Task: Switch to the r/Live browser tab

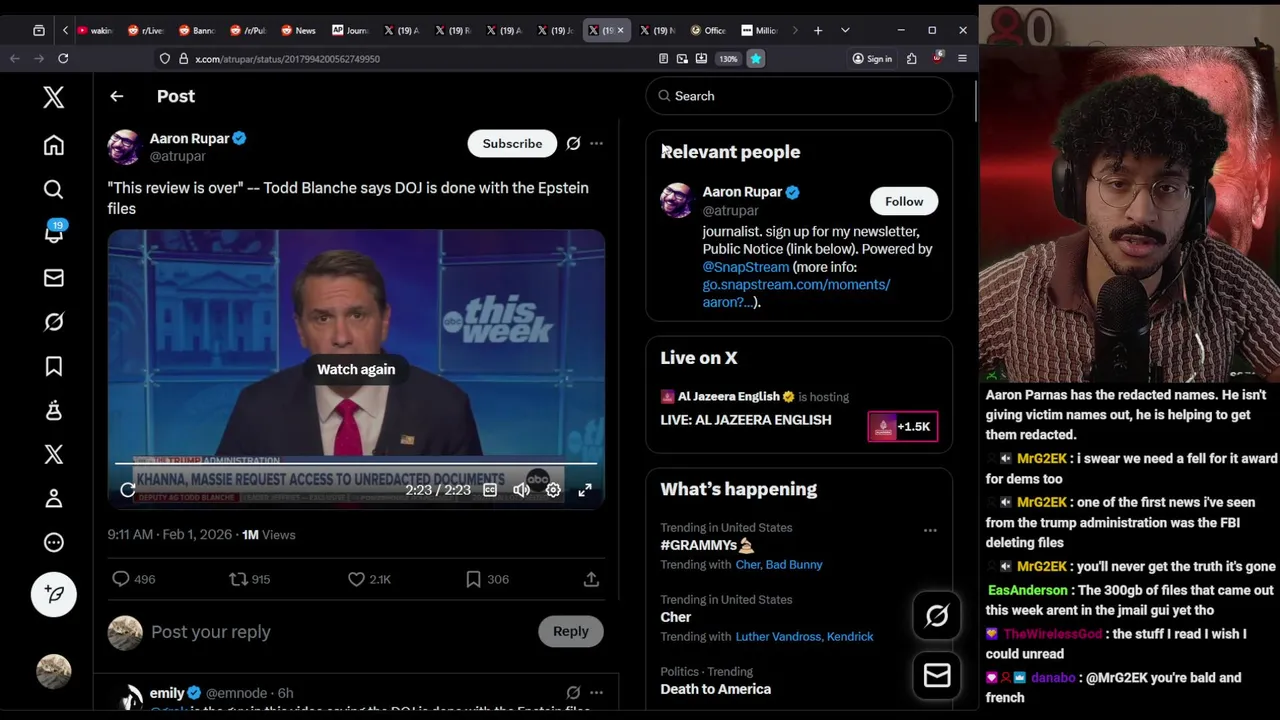Action: [x=146, y=31]
